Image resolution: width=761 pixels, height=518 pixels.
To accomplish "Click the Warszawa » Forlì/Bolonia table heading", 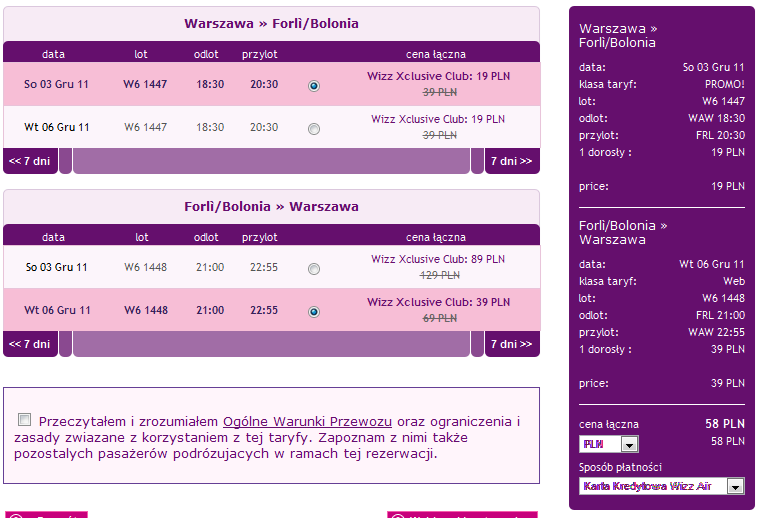I will pyautogui.click(x=271, y=24).
